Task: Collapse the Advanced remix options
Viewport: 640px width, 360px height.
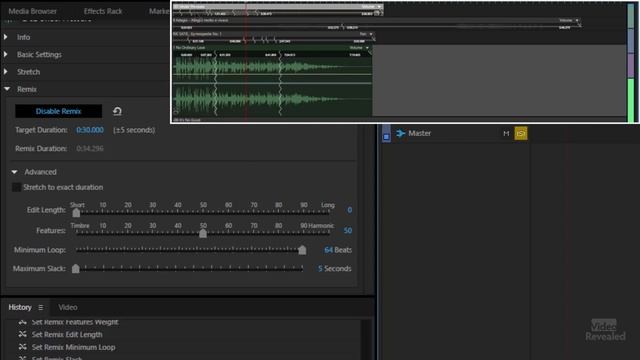Action: (x=14, y=172)
